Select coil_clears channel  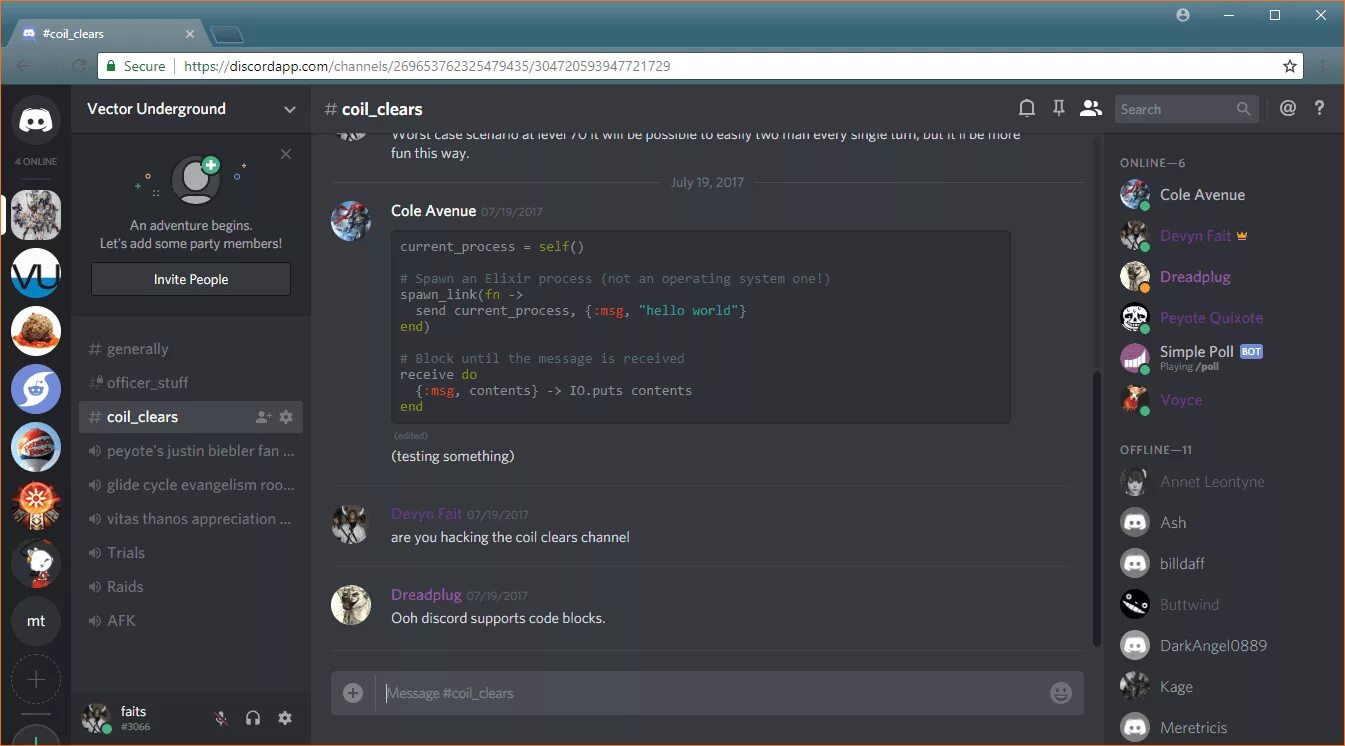point(191,417)
